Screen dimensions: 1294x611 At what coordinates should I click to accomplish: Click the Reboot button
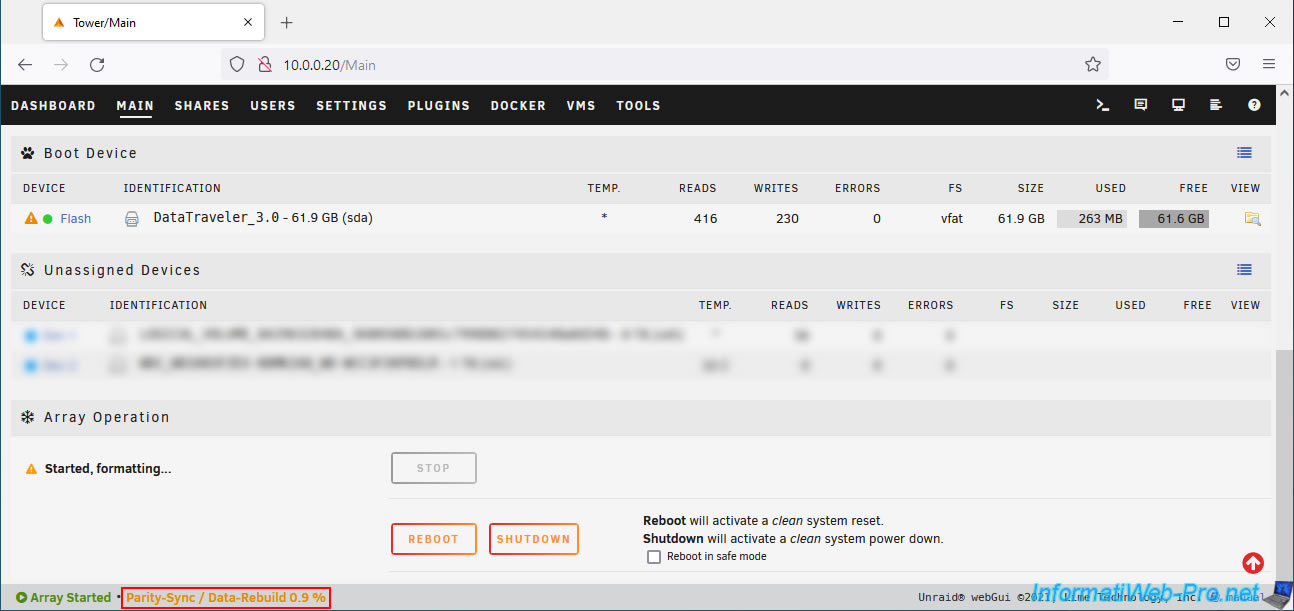click(x=433, y=539)
